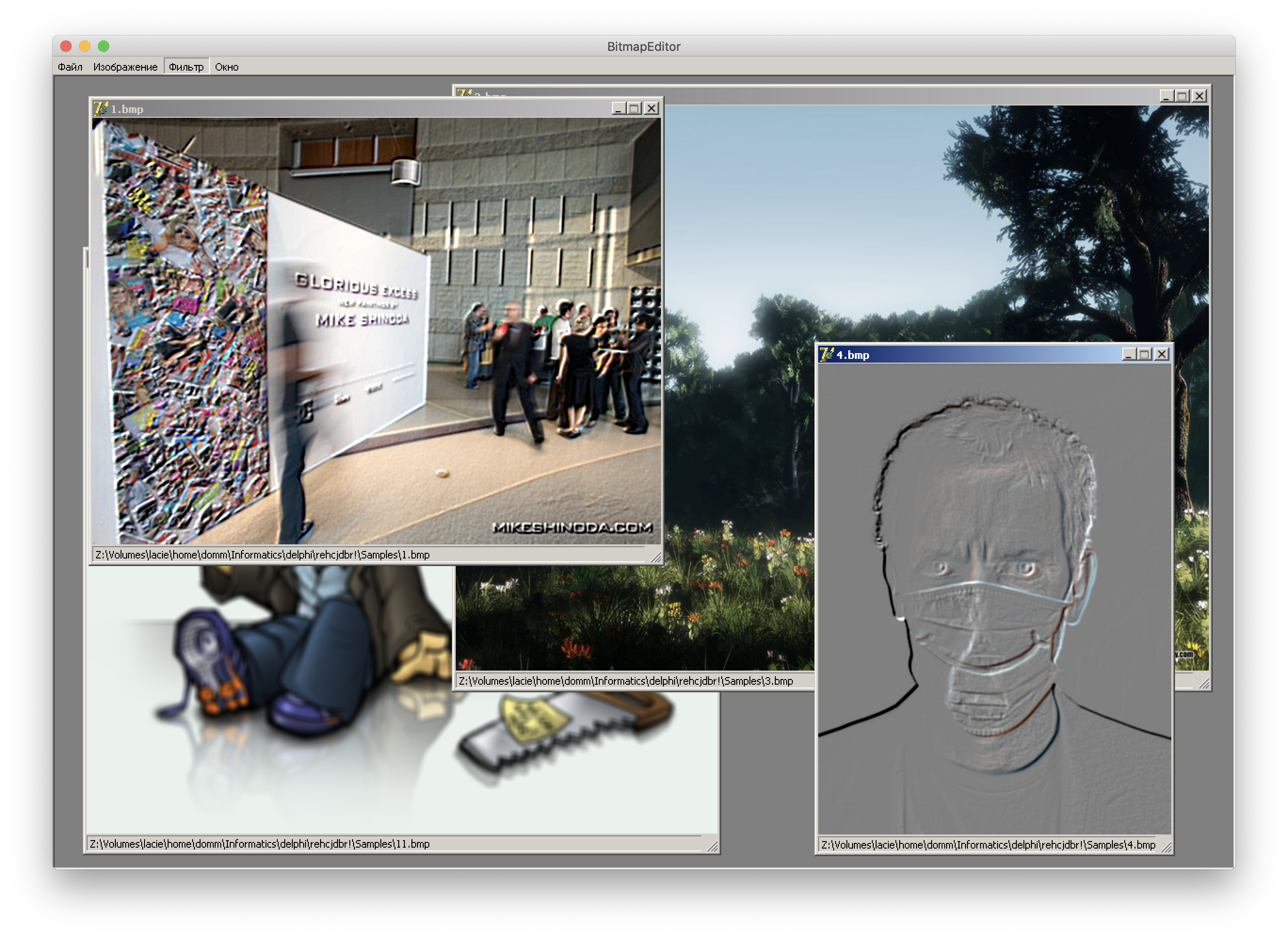
Task: Maximize the 3.bmp forest image window
Action: tap(1183, 96)
